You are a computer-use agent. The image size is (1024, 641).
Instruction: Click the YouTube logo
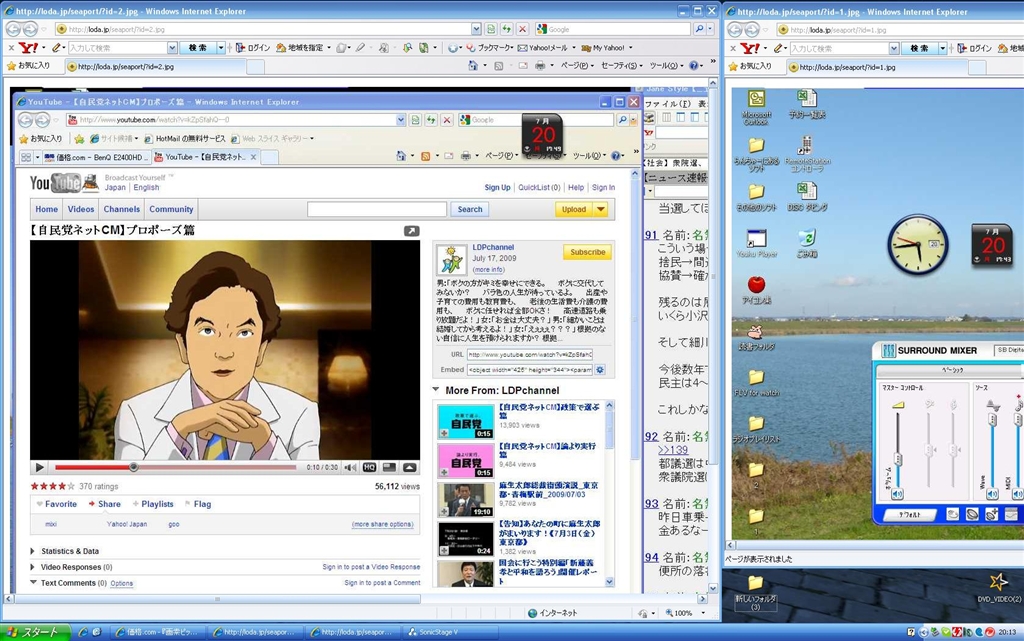click(x=56, y=183)
